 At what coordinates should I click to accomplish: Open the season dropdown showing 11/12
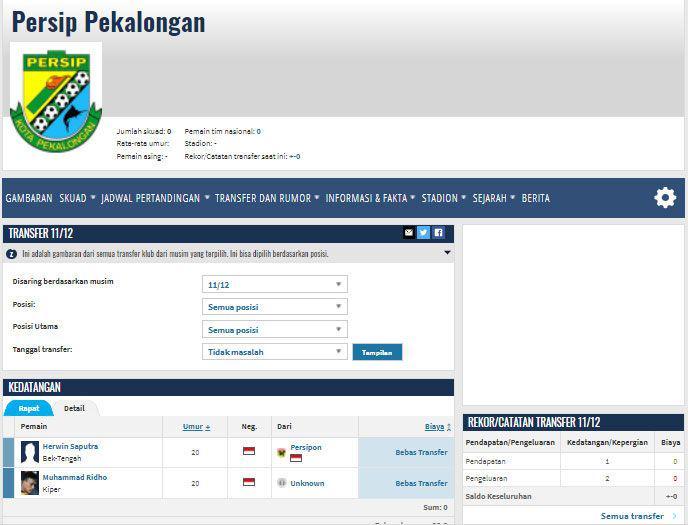pyautogui.click(x=275, y=284)
